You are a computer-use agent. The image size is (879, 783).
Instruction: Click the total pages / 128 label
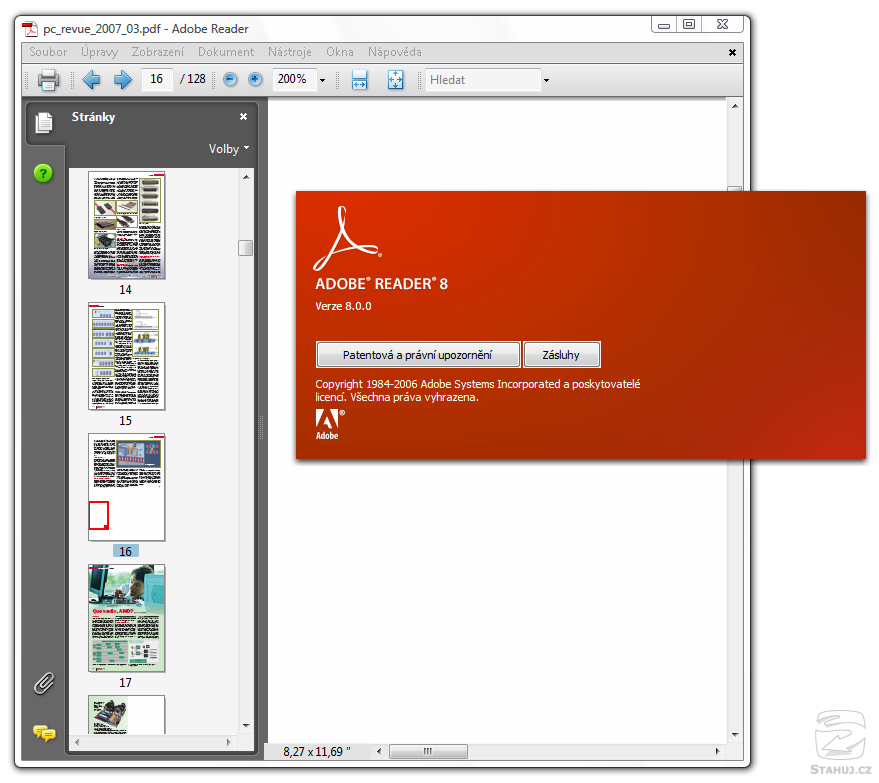(x=193, y=79)
